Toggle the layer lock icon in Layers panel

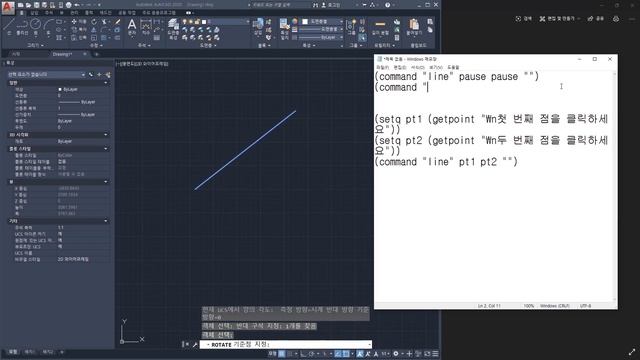[x=197, y=21]
